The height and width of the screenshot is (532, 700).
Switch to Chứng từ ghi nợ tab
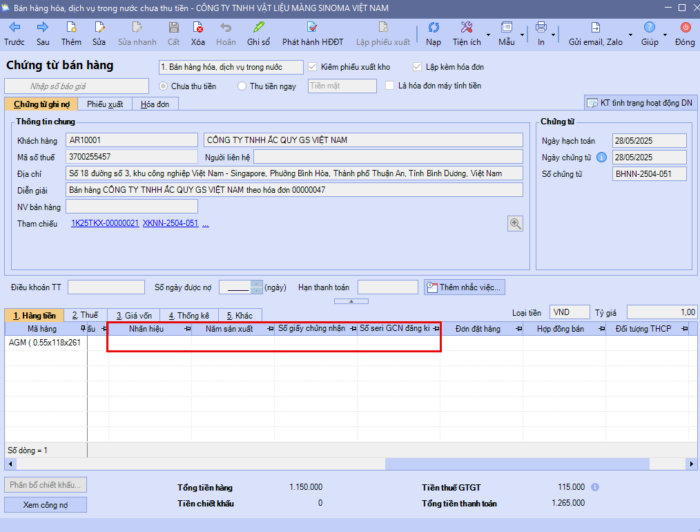41,104
